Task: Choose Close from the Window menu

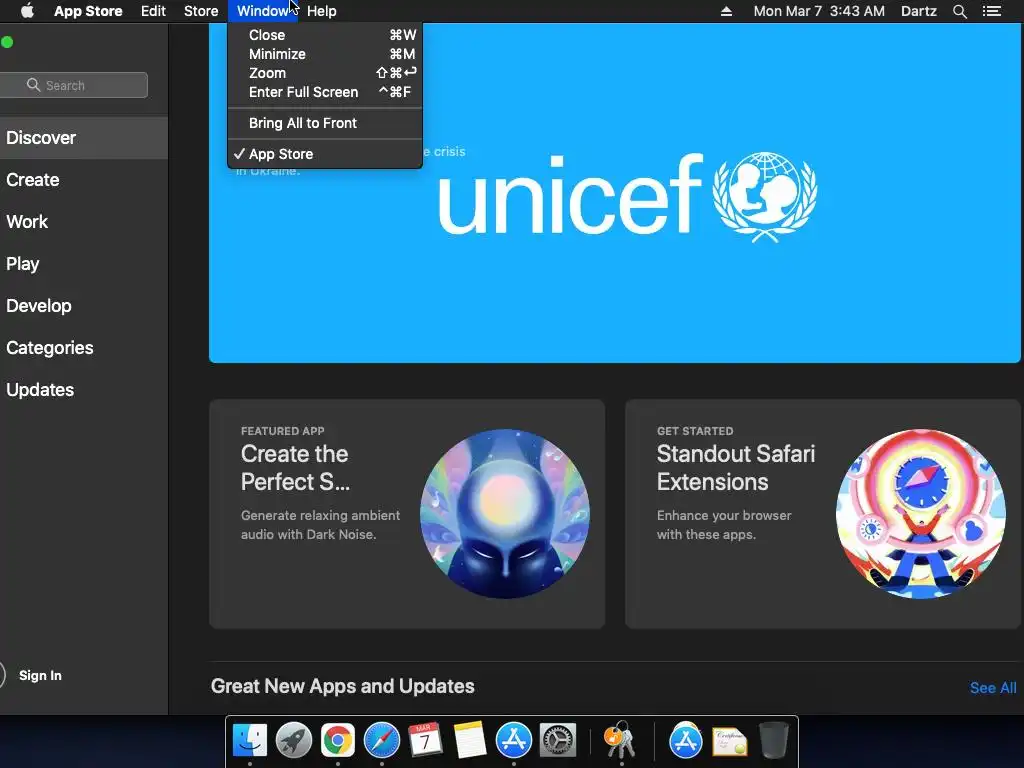Action: click(325, 35)
